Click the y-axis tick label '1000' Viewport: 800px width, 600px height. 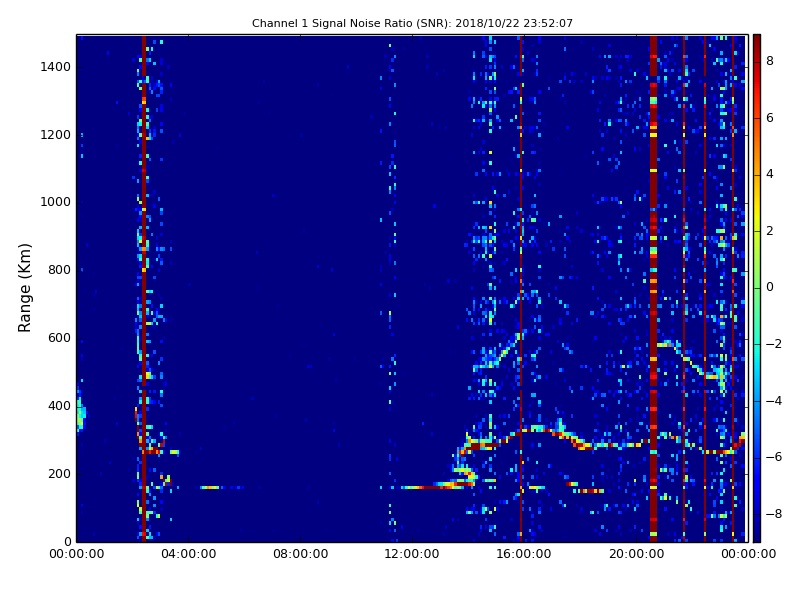point(56,202)
